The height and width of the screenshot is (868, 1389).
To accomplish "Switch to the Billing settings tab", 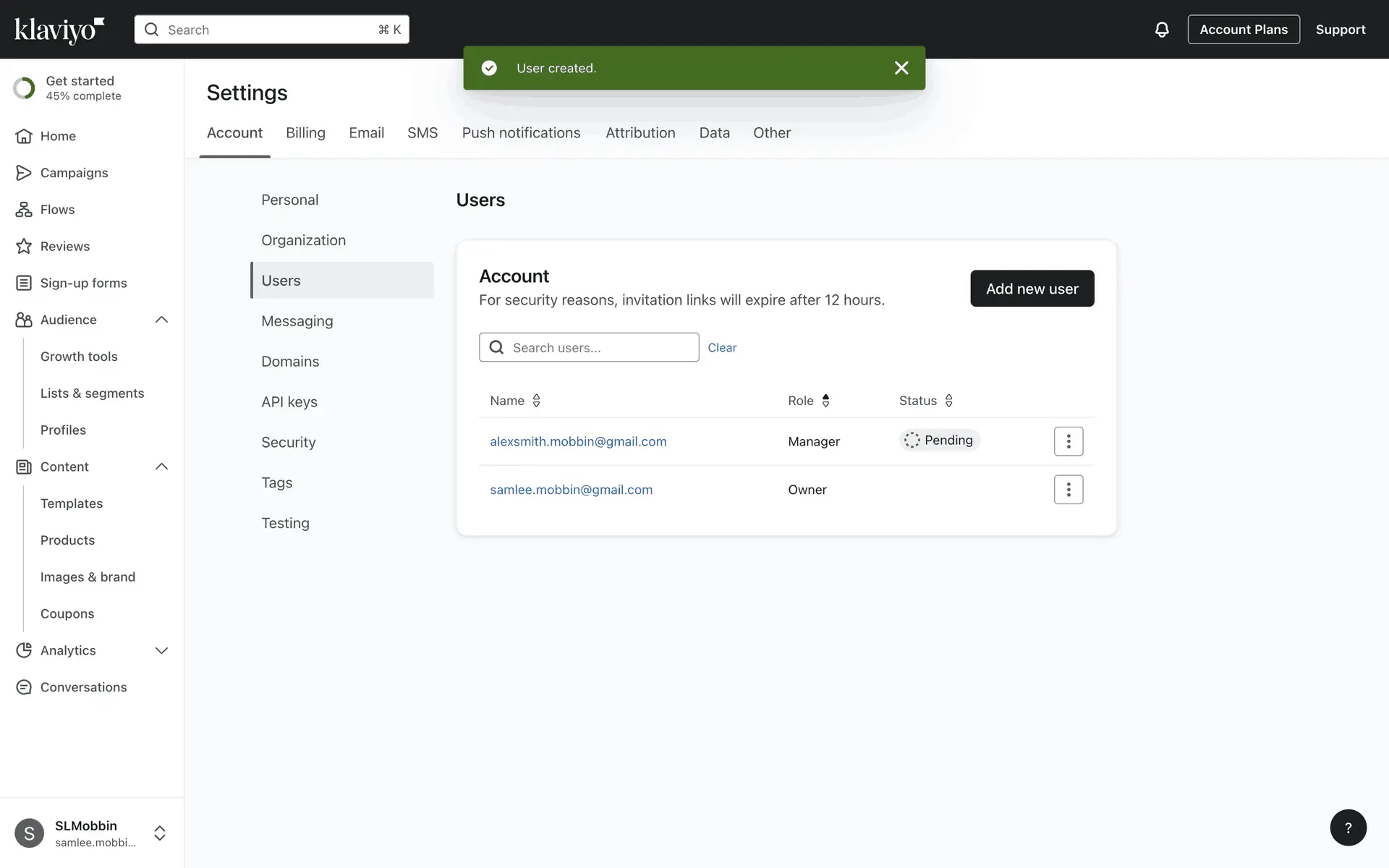I will click(x=305, y=133).
